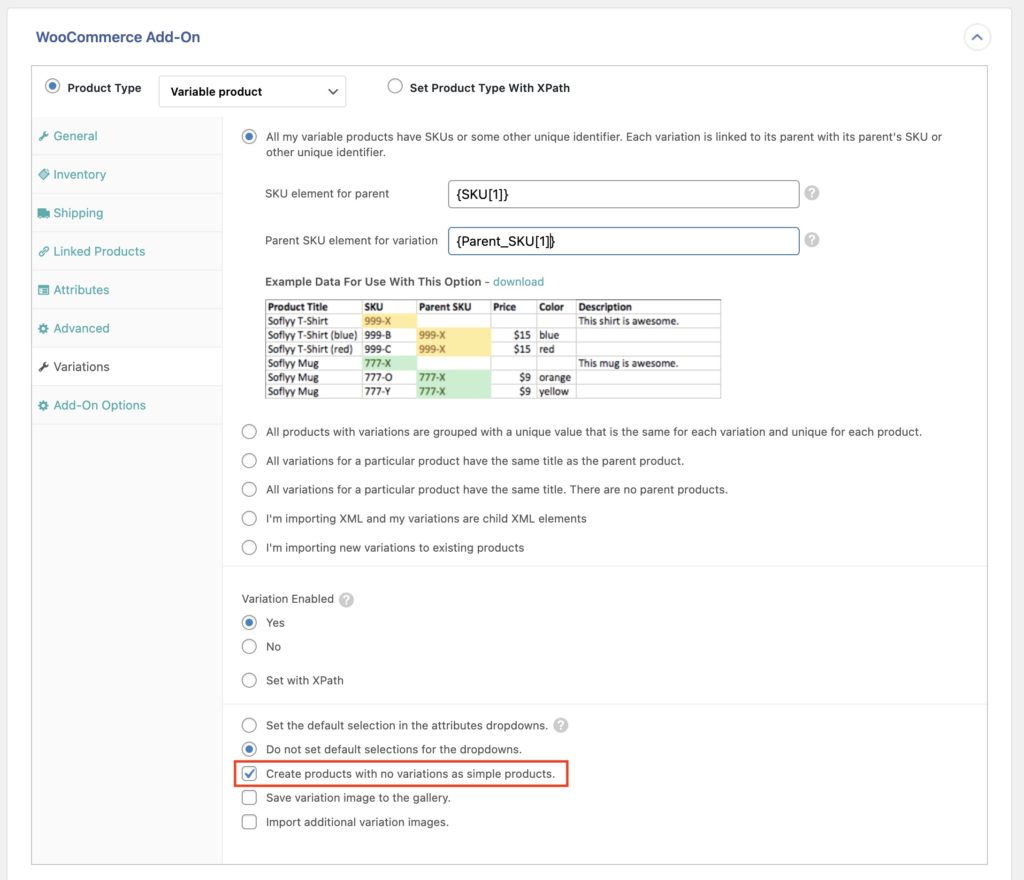The height and width of the screenshot is (880, 1024).
Task: Click the help icon beside Parent SKU element
Action: coord(813,240)
